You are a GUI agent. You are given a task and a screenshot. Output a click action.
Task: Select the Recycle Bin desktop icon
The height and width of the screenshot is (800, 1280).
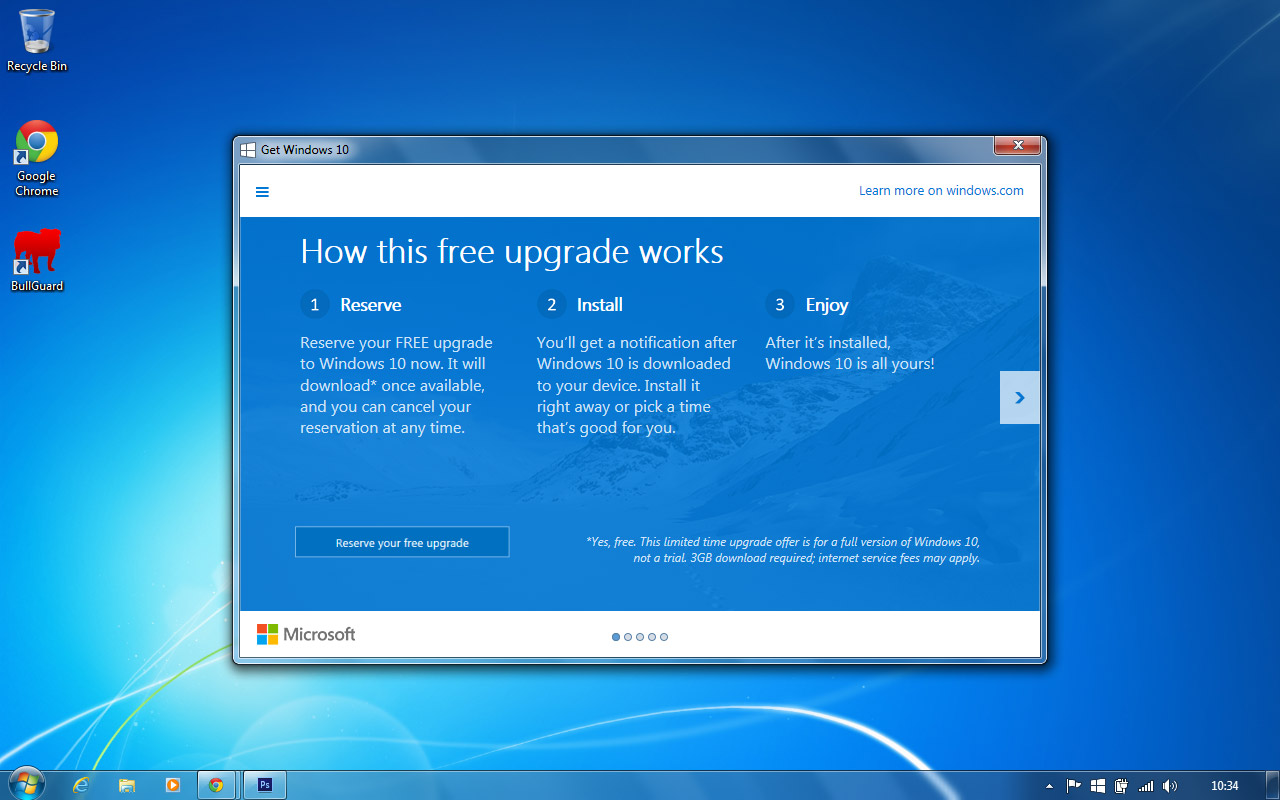37,40
